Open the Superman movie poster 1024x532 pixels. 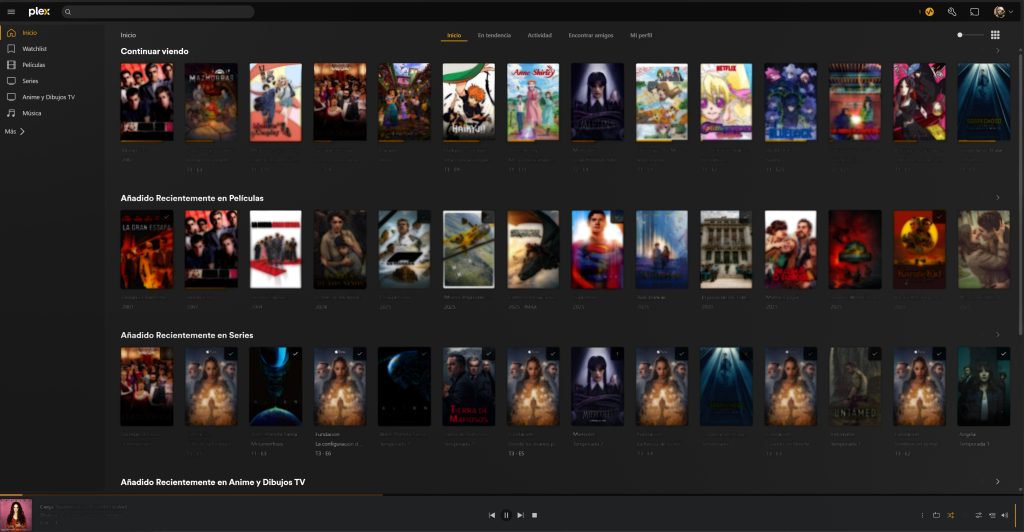point(598,249)
